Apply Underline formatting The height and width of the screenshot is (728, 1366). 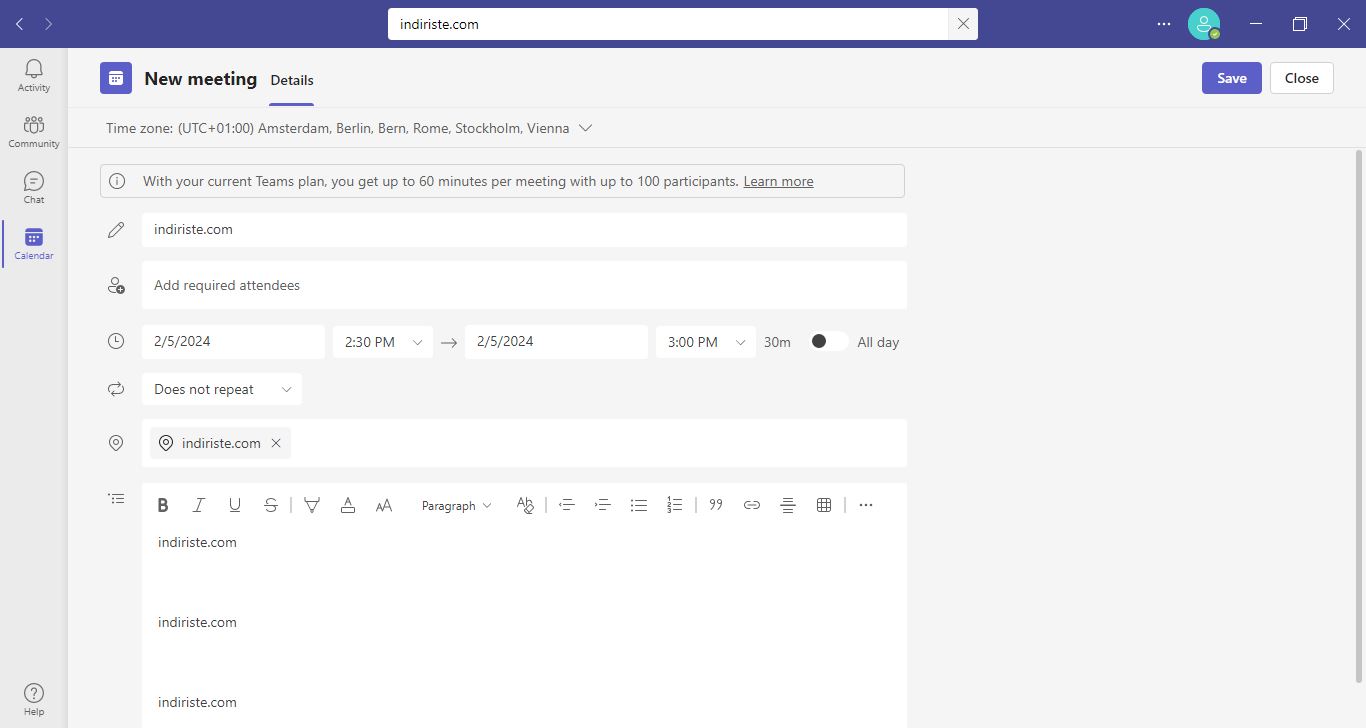click(235, 505)
